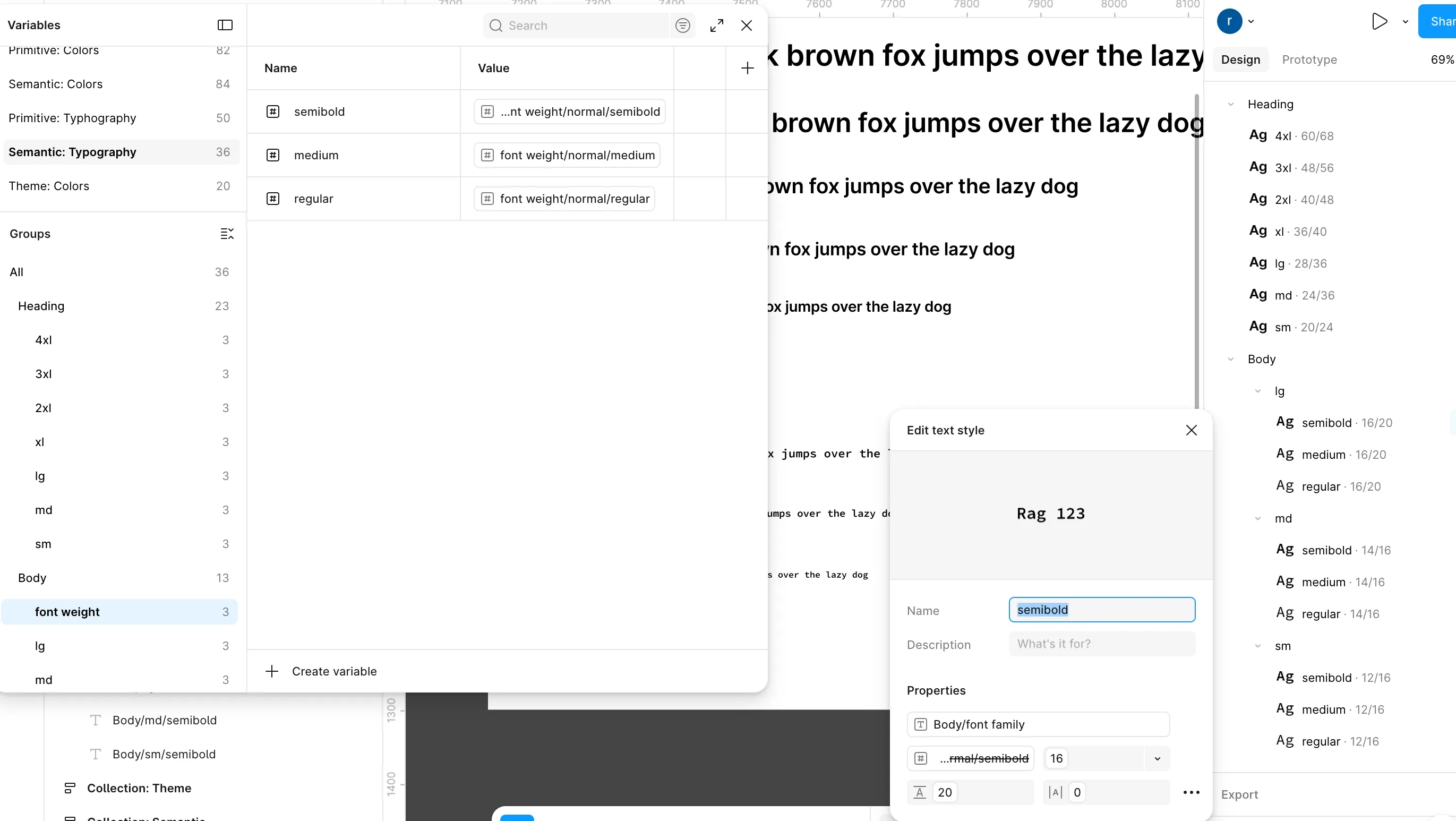
Task: Toggle the Variables sidebar panel icon
Action: click(225, 25)
